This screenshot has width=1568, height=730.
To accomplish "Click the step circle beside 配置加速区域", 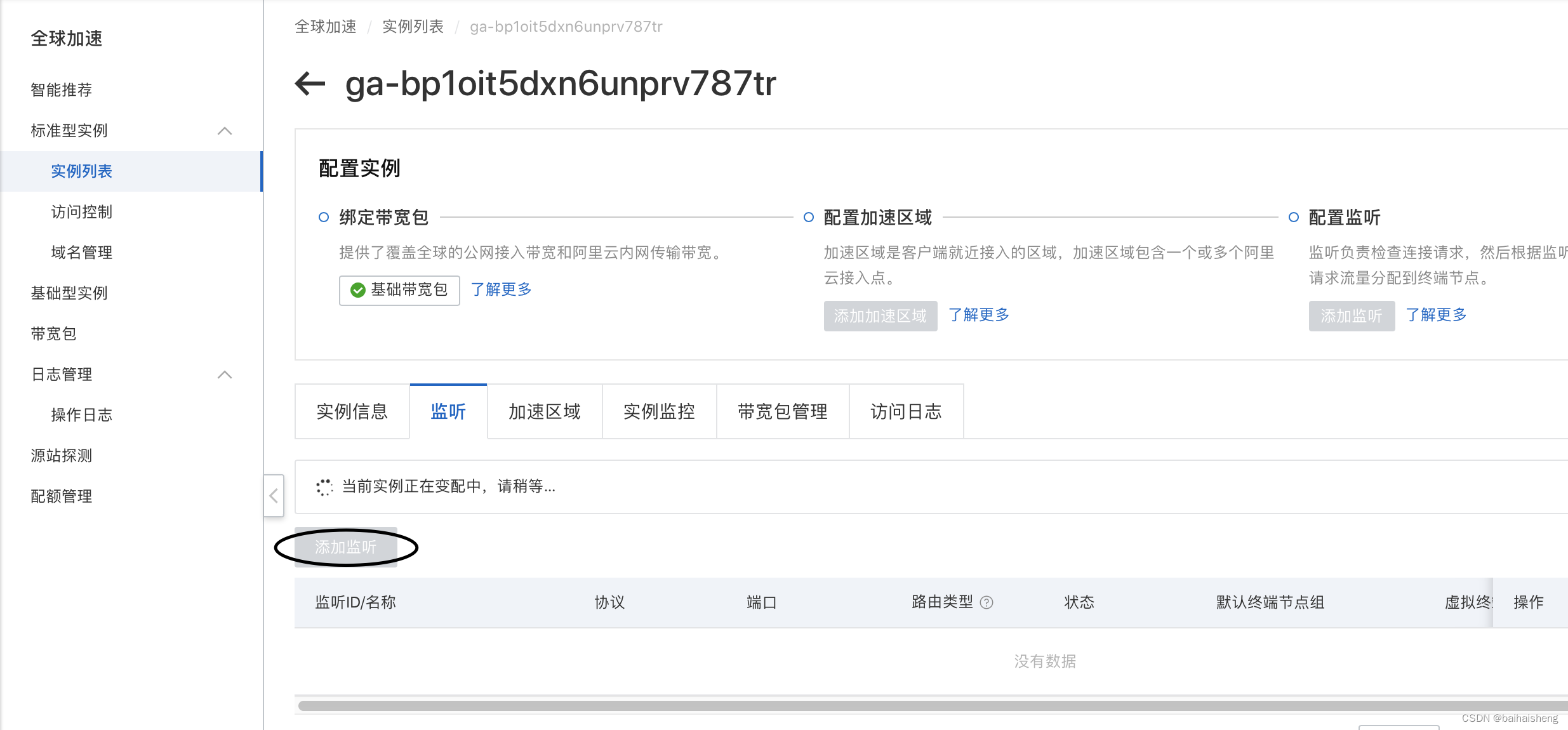I will (809, 217).
